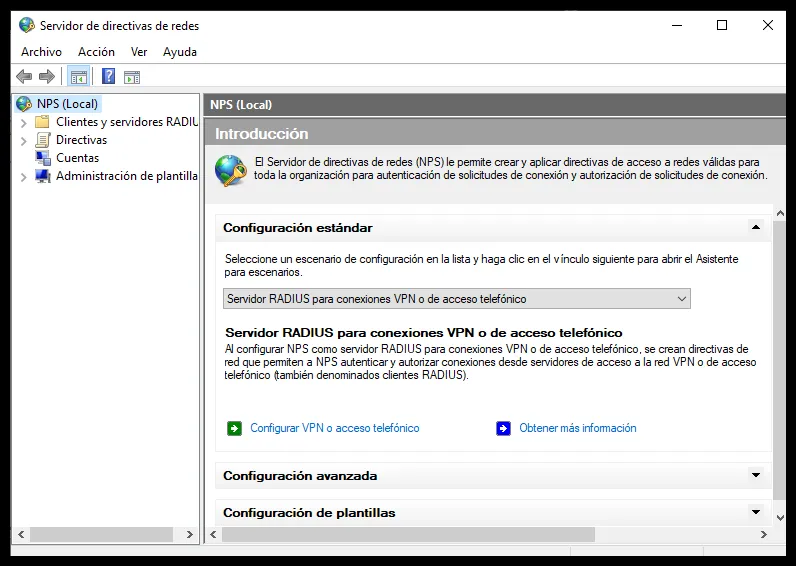Click the details pane vertical scroll down arrow
The image size is (796, 566).
click(780, 518)
